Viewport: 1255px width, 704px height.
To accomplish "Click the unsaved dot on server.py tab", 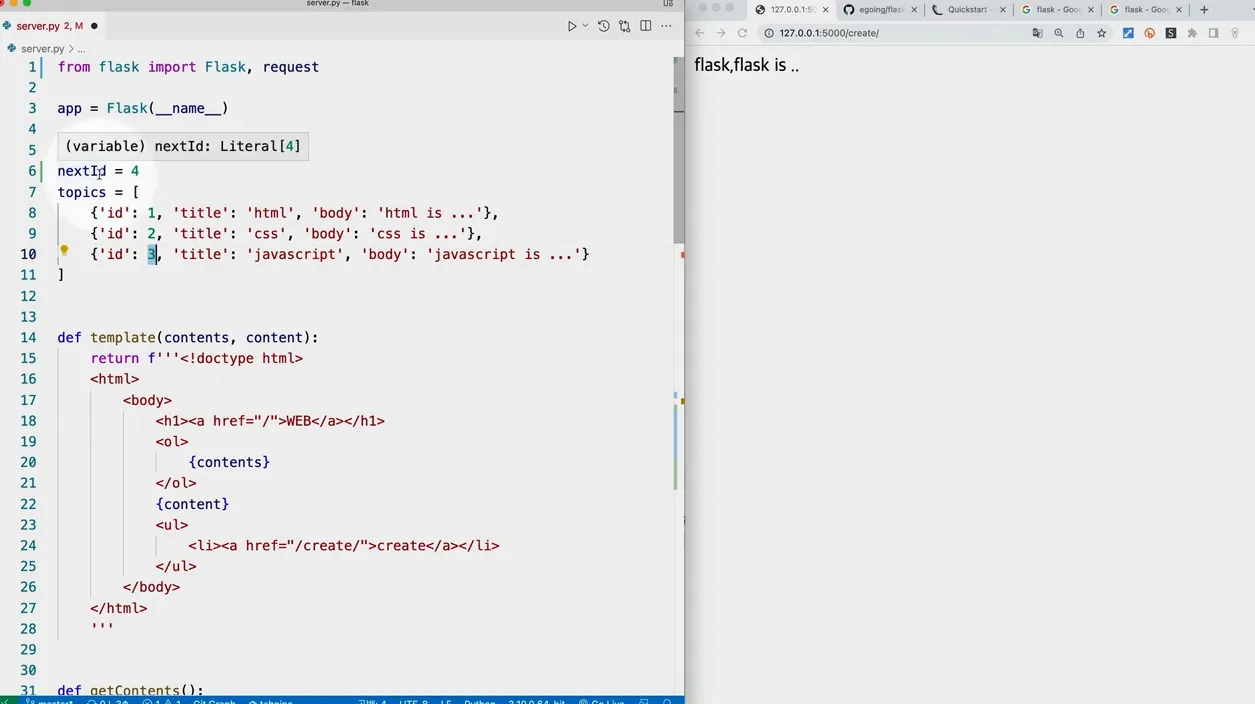I will pos(95,26).
